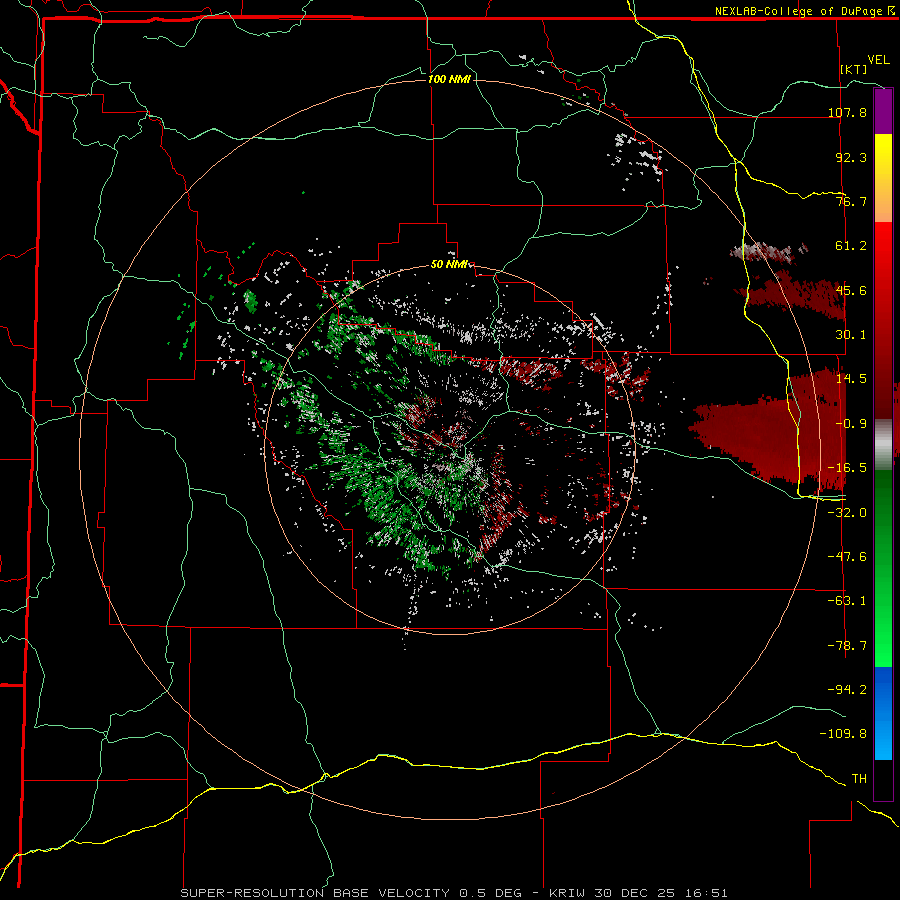The height and width of the screenshot is (900, 900).
Task: Click the -32.0 scale value
Action: click(x=847, y=512)
